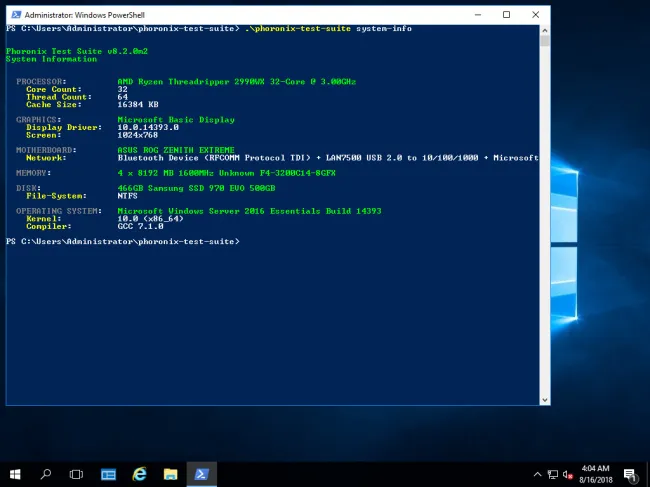Open Task View on taskbar
Image resolution: width=650 pixels, height=487 pixels.
click(x=76, y=474)
